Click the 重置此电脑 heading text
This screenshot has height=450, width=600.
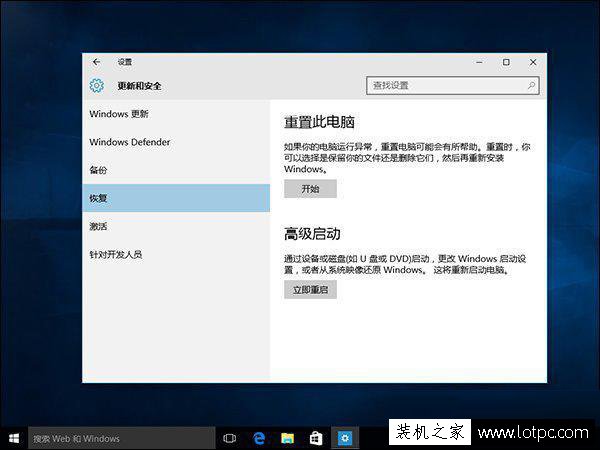pyautogui.click(x=319, y=122)
